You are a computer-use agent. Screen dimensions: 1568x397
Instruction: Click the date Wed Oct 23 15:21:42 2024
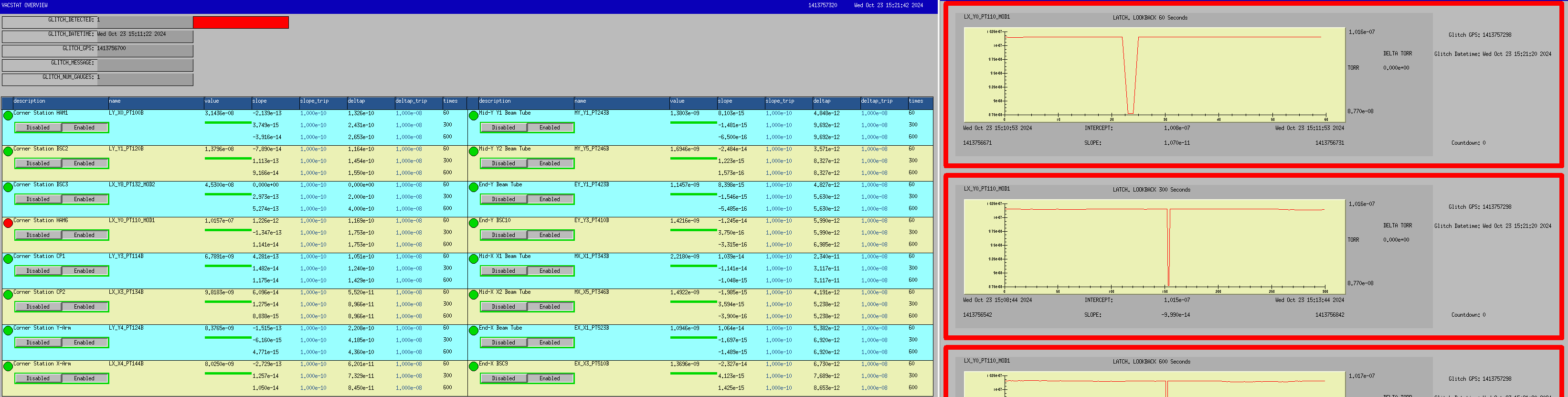tap(888, 5)
